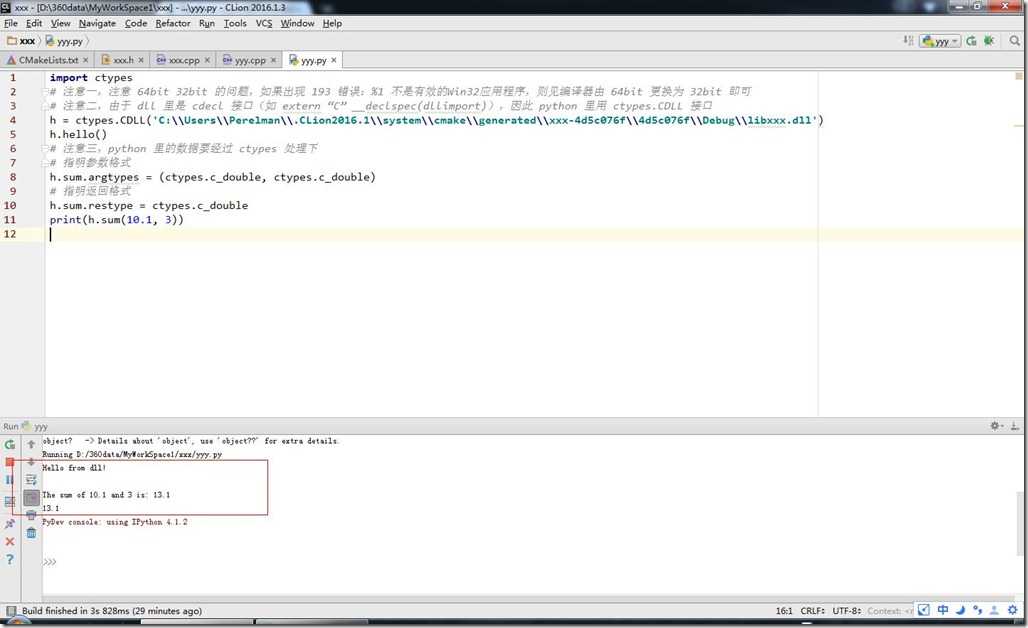Open the Tools menu
This screenshot has width=1028, height=628.
(x=235, y=23)
